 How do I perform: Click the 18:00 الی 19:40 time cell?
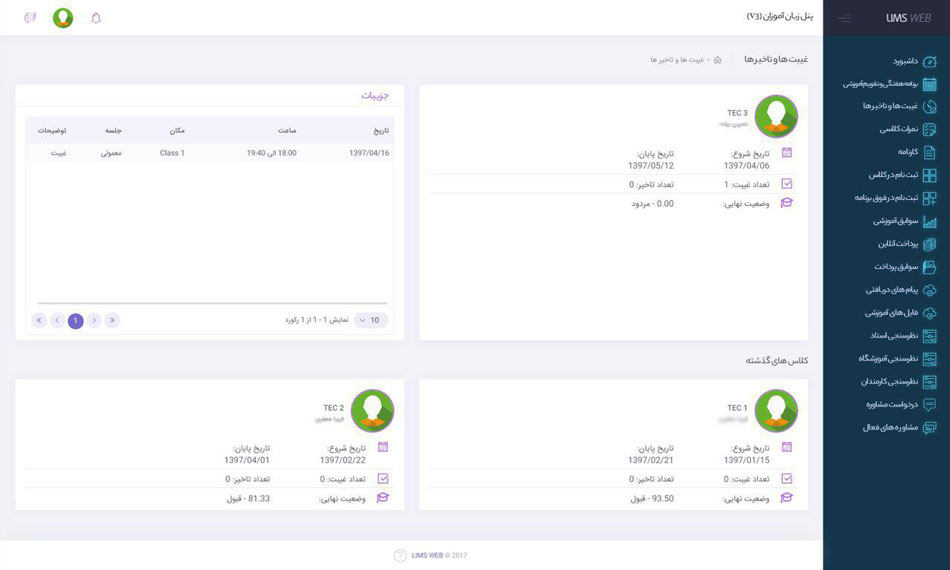[271, 153]
